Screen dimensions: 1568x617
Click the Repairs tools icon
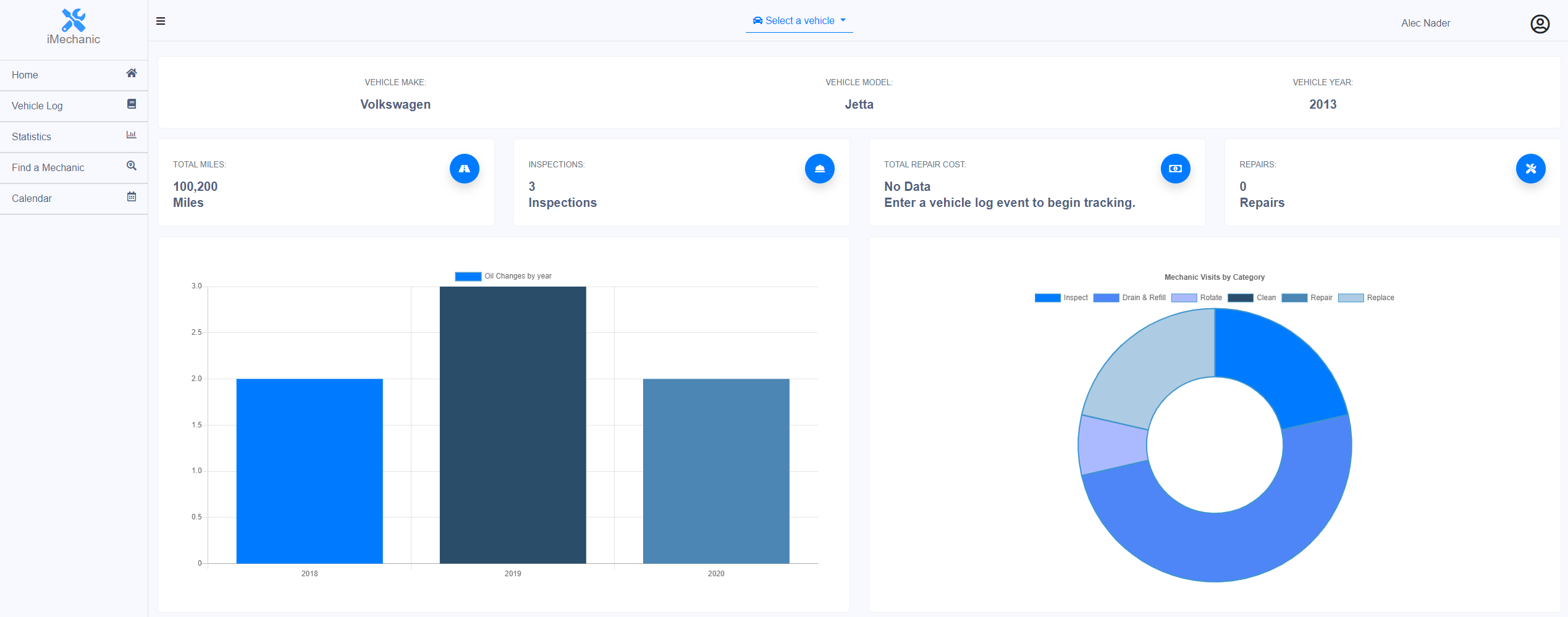(x=1531, y=169)
